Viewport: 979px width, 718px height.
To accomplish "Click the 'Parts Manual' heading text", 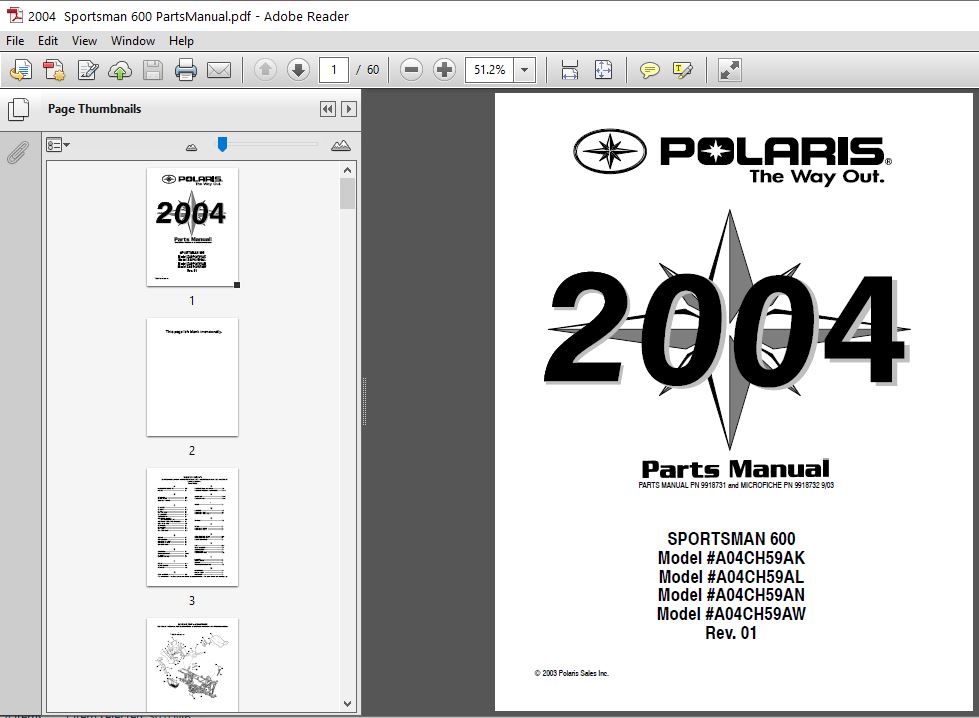I will point(735,469).
